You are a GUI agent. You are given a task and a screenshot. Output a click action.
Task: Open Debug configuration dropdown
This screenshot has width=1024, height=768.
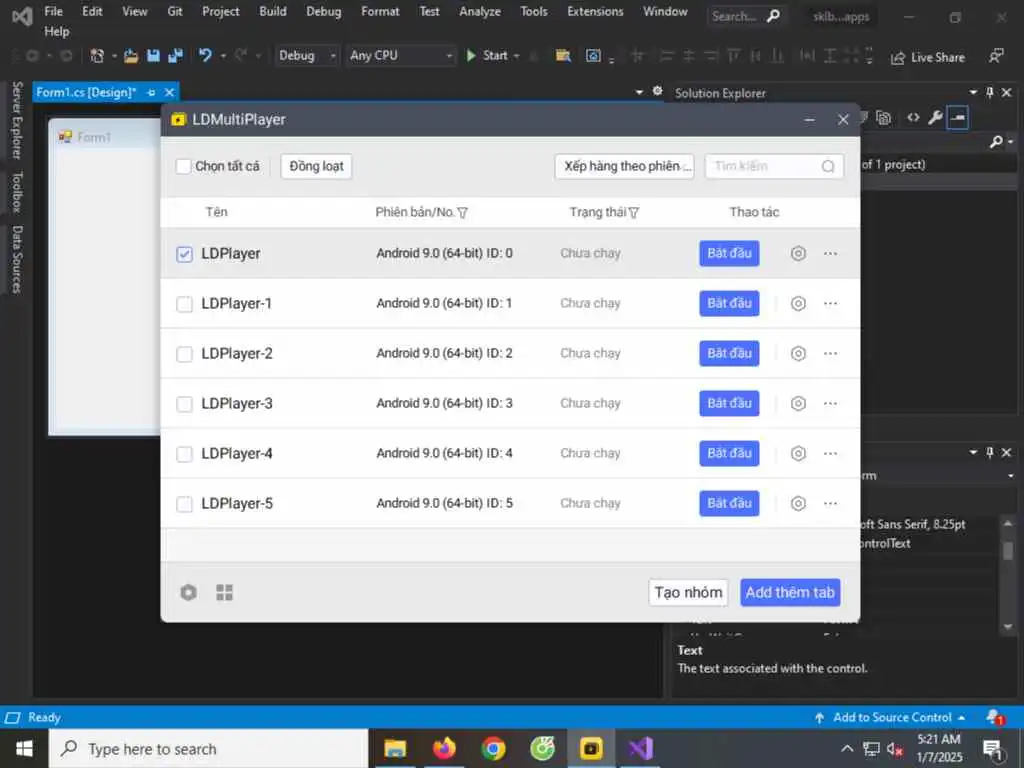(x=307, y=56)
